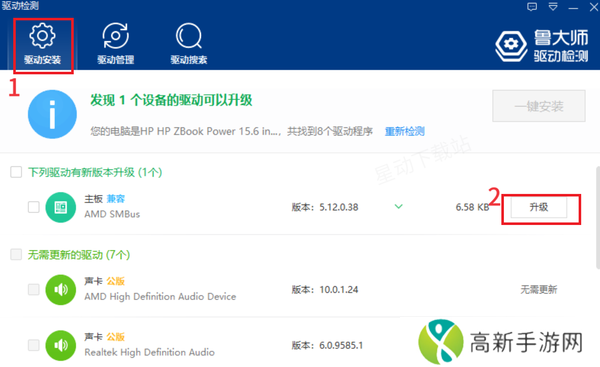Viewport: 600px width, 367px height.
Task: Open the 驱动安装 tab
Action: tap(42, 44)
